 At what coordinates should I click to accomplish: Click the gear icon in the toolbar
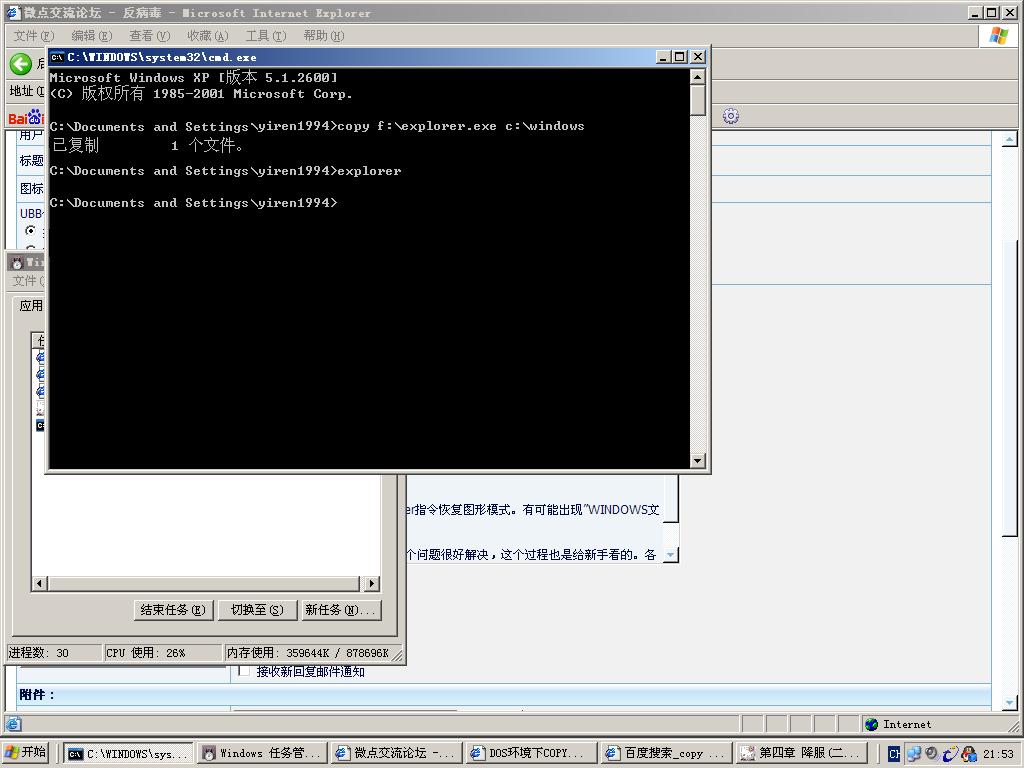731,116
